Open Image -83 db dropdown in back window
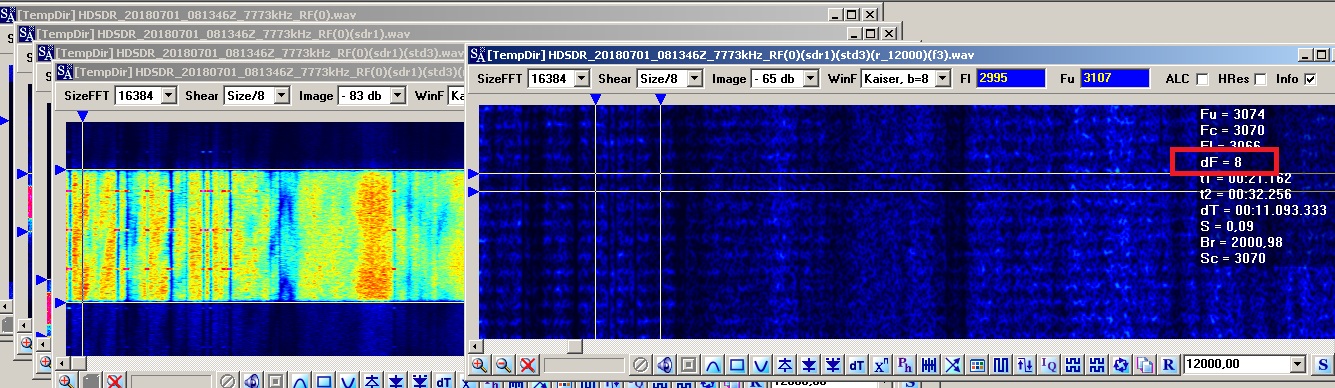1335x388 pixels. (398, 96)
